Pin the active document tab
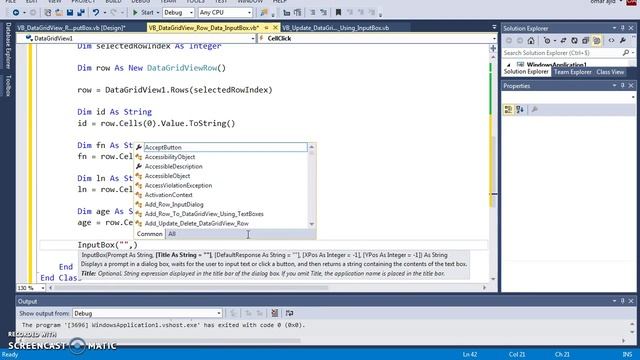The width and height of the screenshot is (640, 360). tap(266, 28)
